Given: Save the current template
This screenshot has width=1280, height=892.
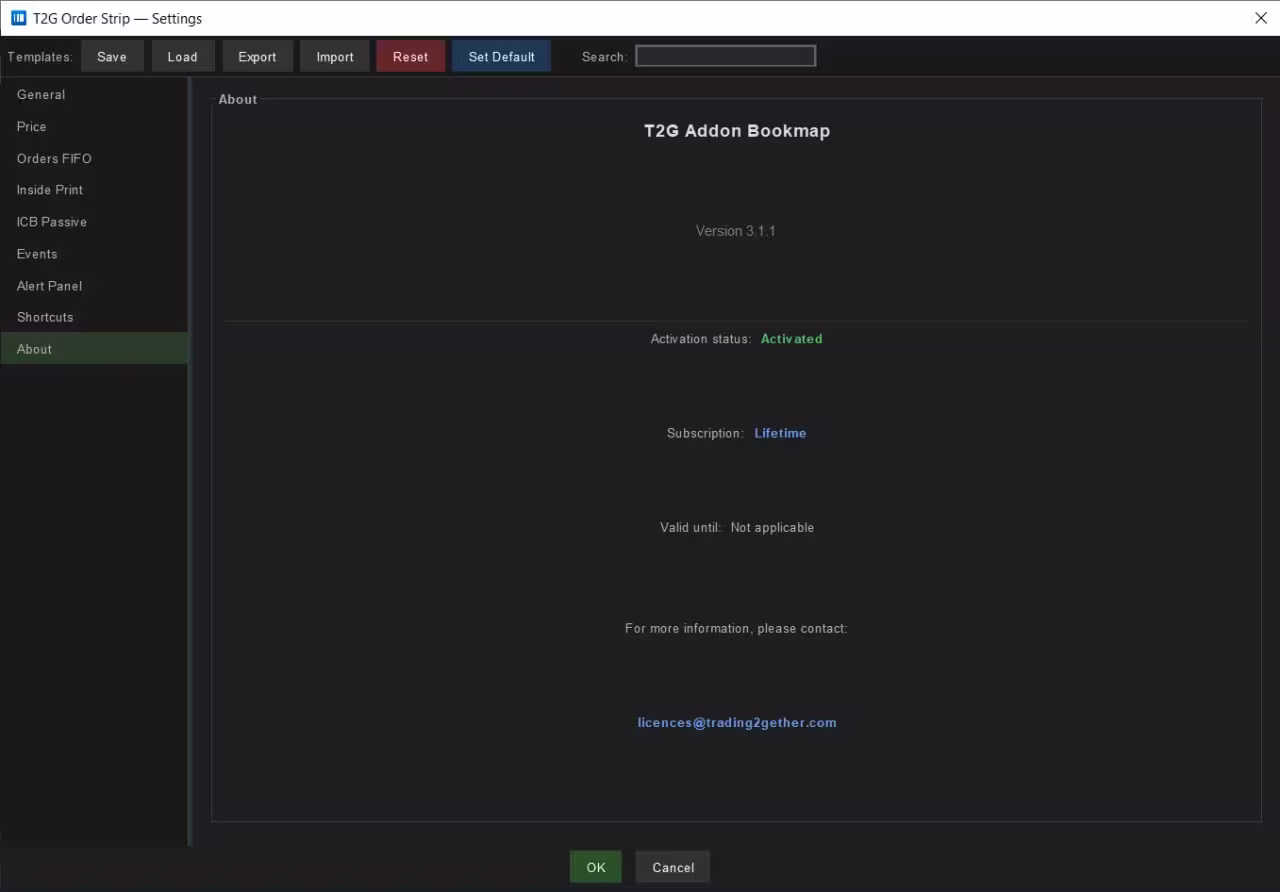Looking at the screenshot, I should click(x=112, y=57).
